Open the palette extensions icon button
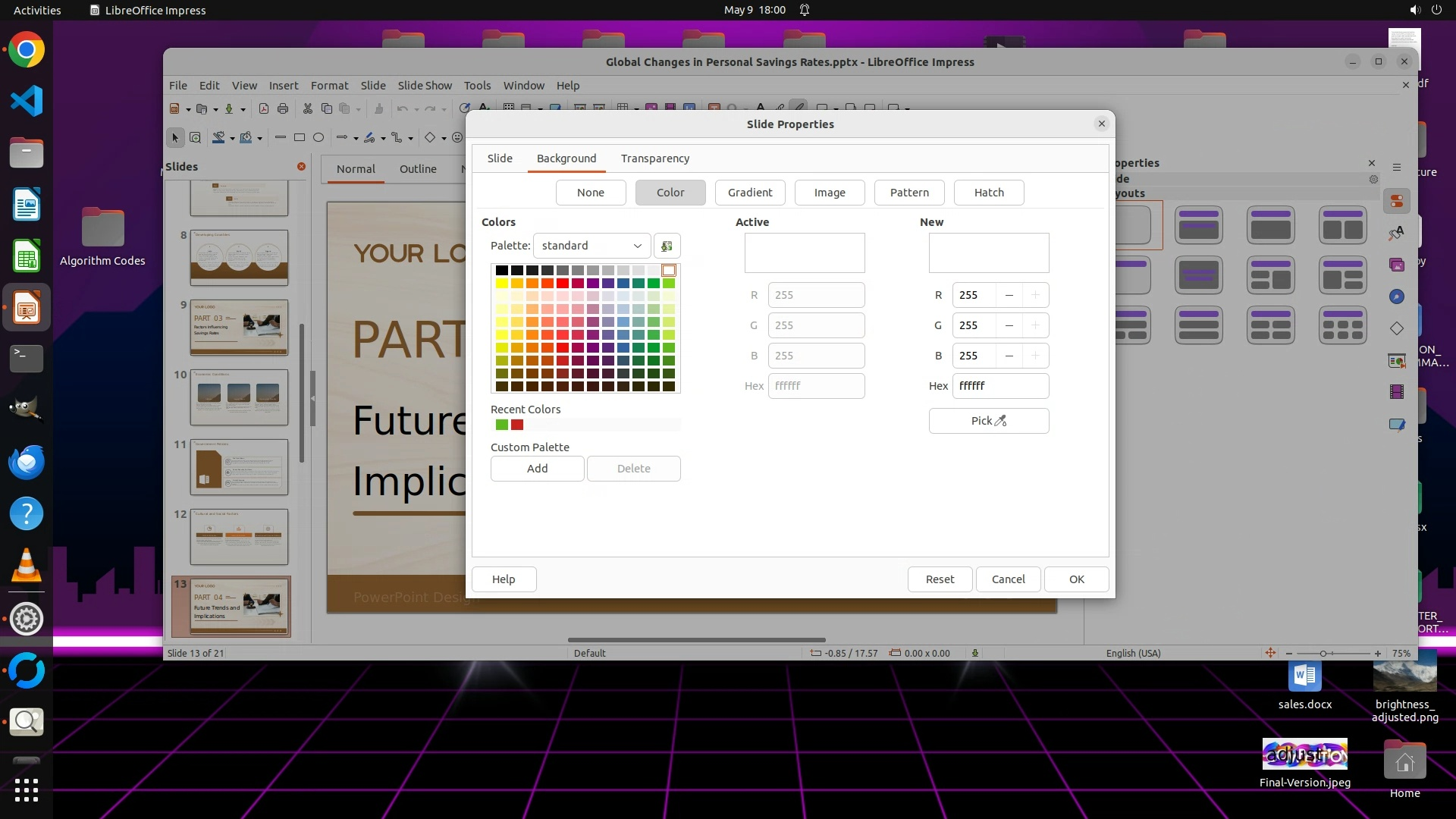The height and width of the screenshot is (819, 1456). pos(667,246)
